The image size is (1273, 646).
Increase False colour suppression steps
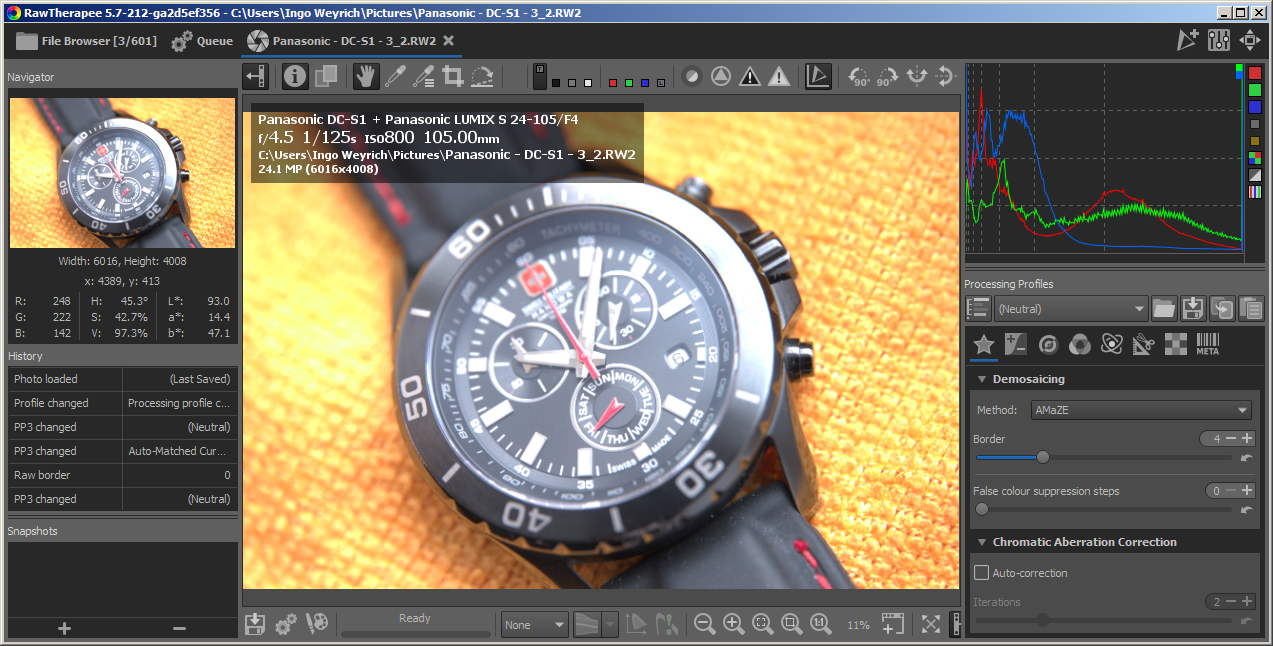click(1247, 491)
